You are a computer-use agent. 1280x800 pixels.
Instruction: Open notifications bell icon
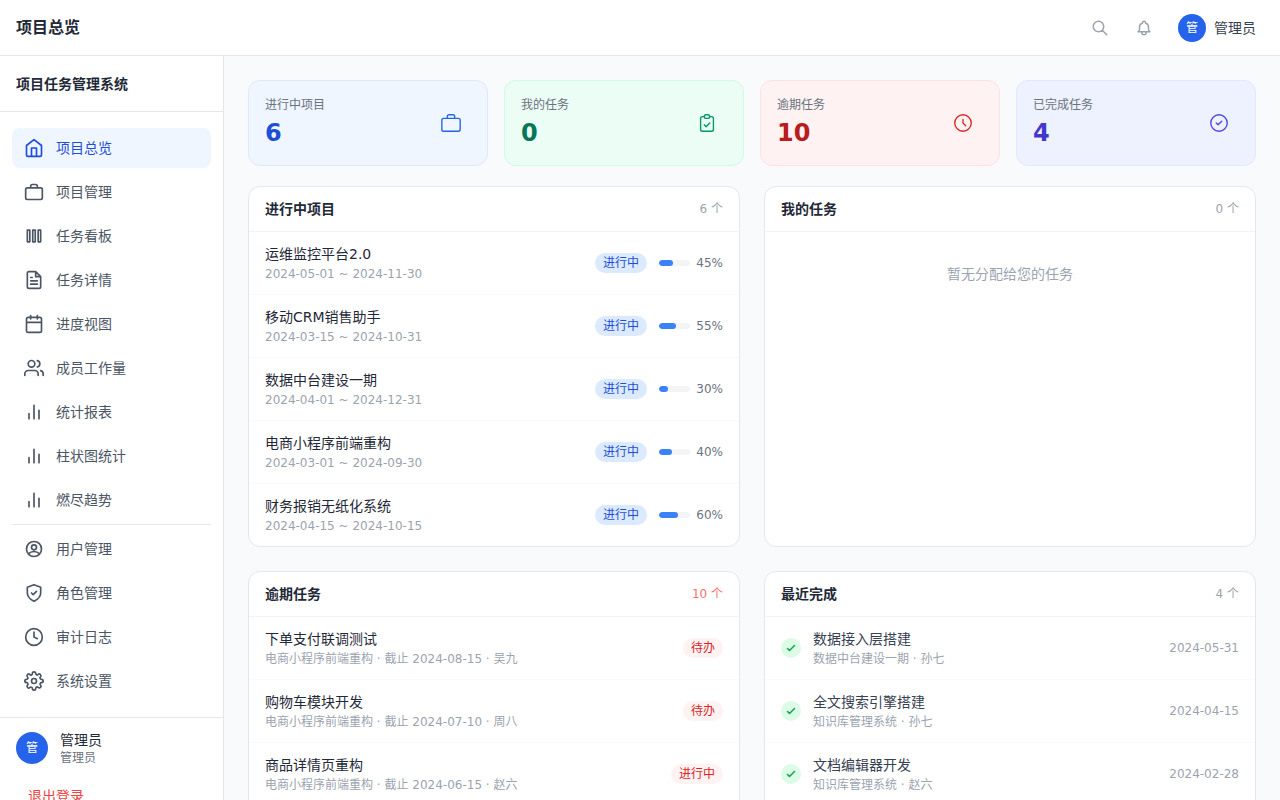(x=1144, y=28)
